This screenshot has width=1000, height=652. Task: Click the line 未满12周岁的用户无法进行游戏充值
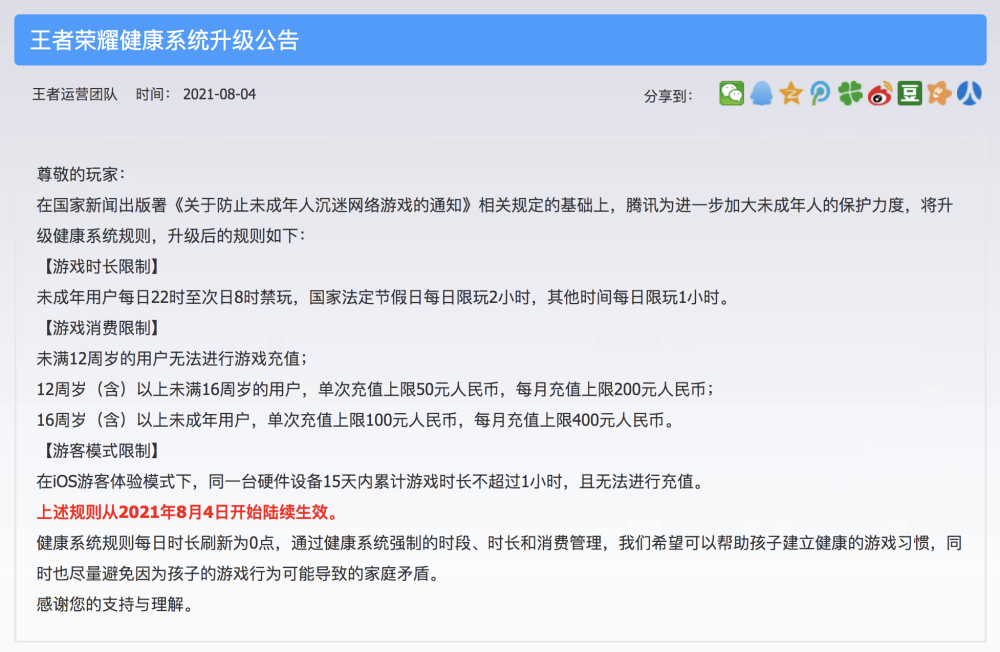click(172, 359)
